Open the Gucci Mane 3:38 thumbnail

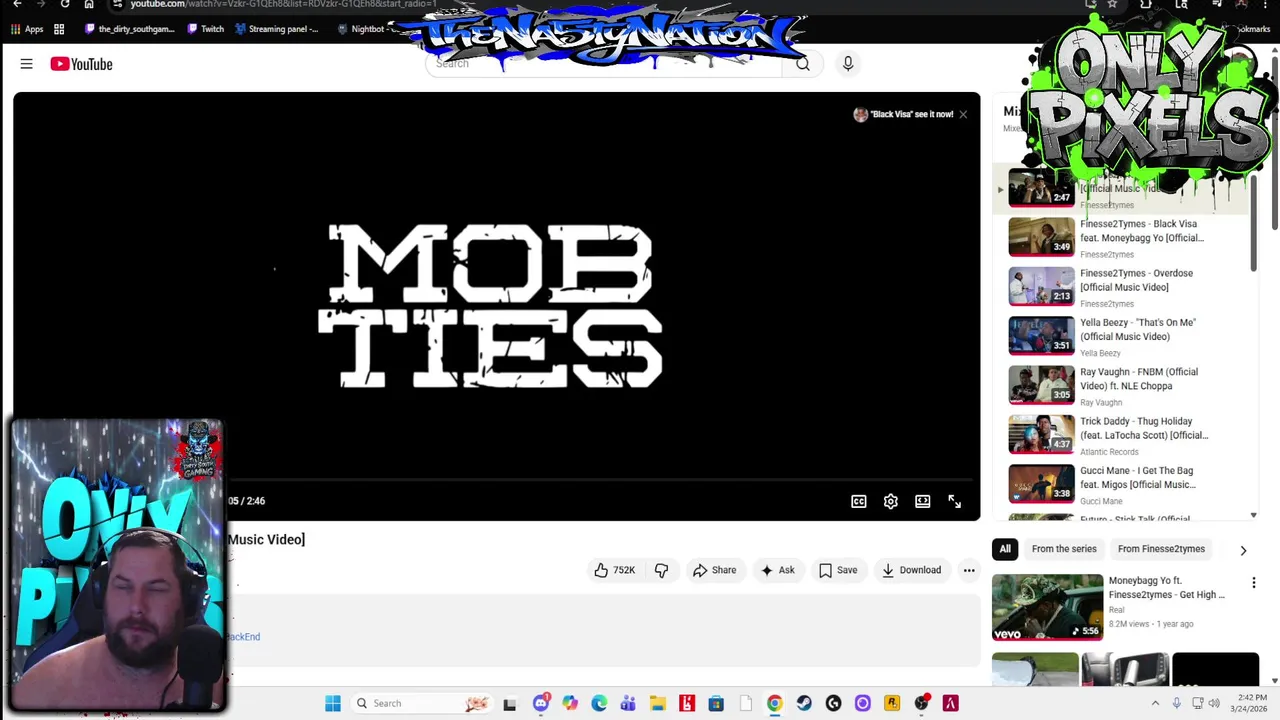1041,484
